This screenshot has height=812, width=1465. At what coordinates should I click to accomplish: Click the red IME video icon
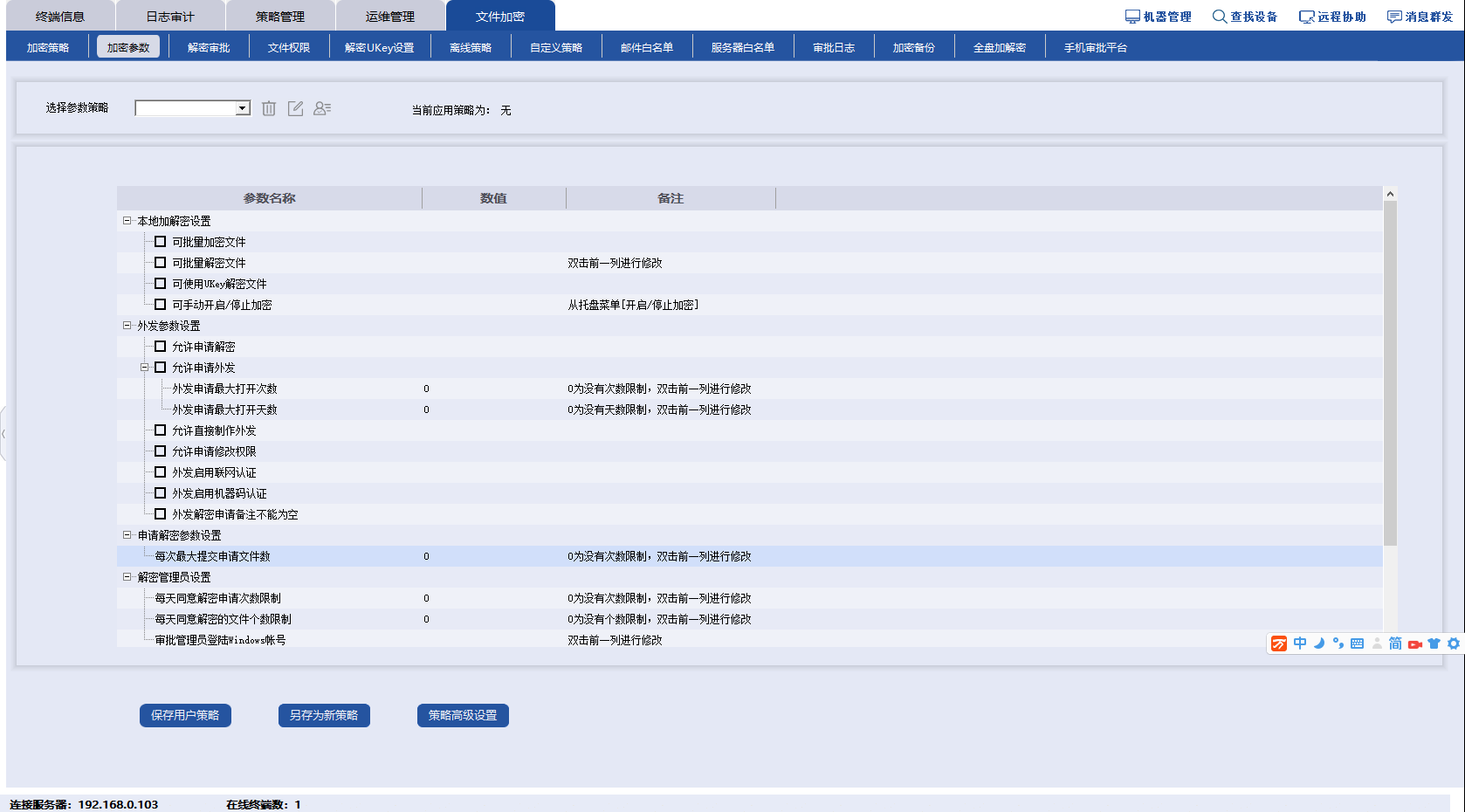[1415, 643]
